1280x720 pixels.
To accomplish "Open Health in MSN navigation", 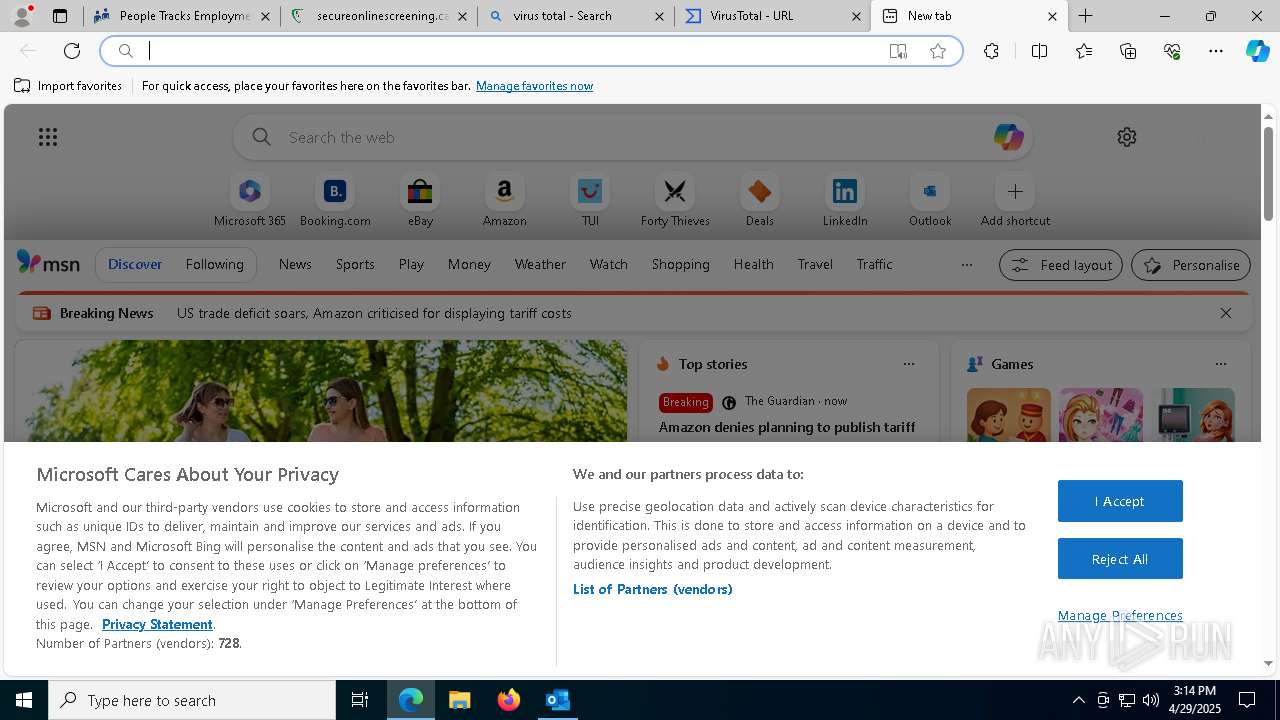I will (753, 264).
